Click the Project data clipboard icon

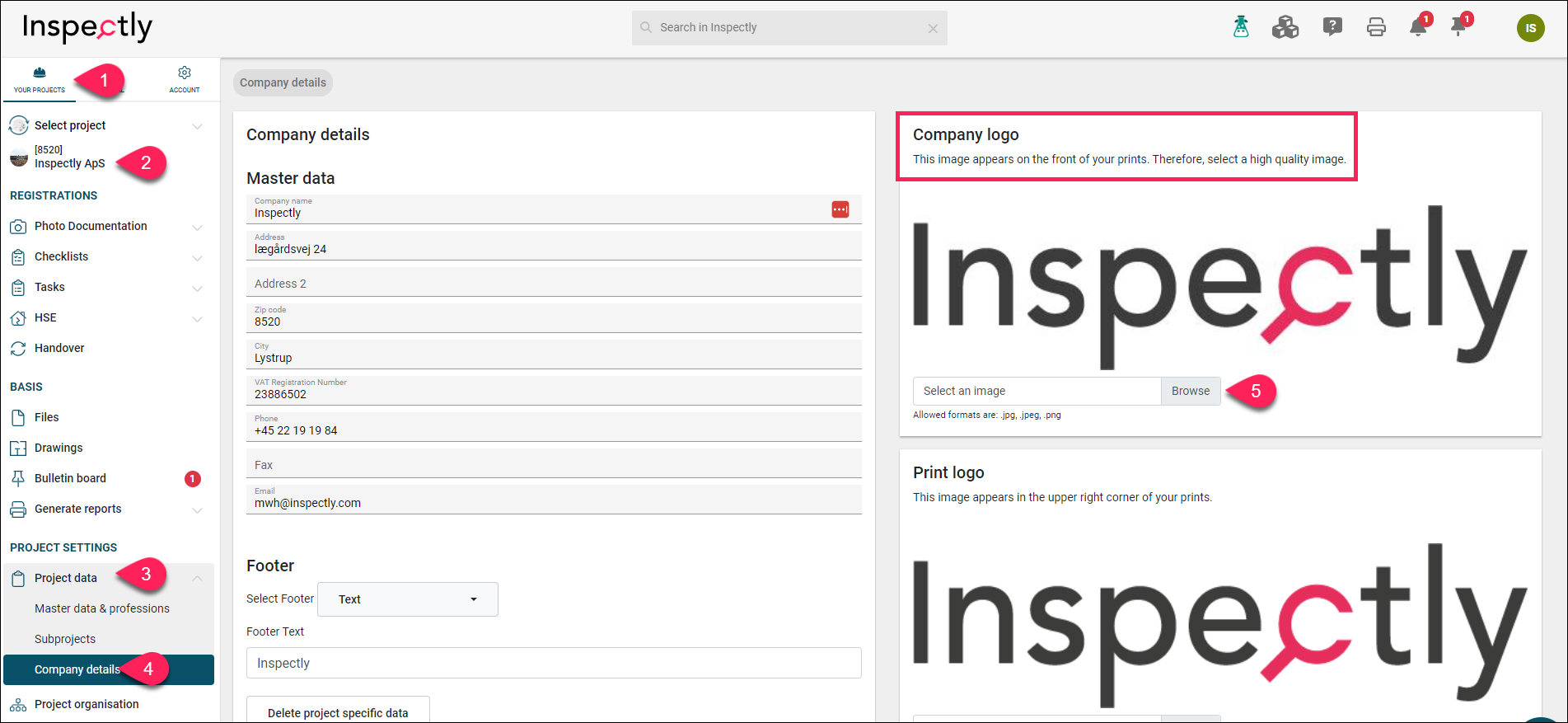click(x=18, y=579)
